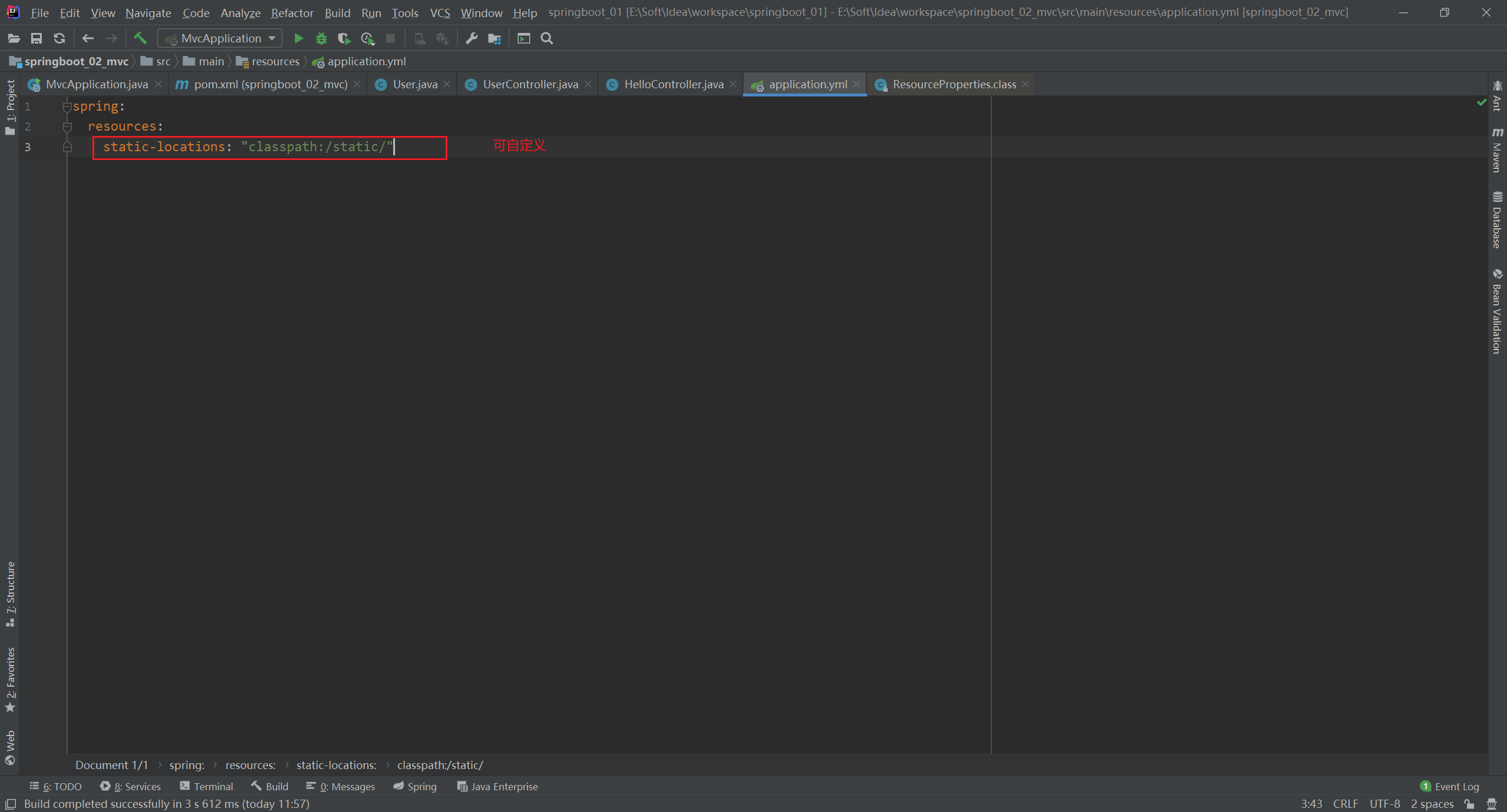Open the Java Enterprise tool window

[497, 786]
